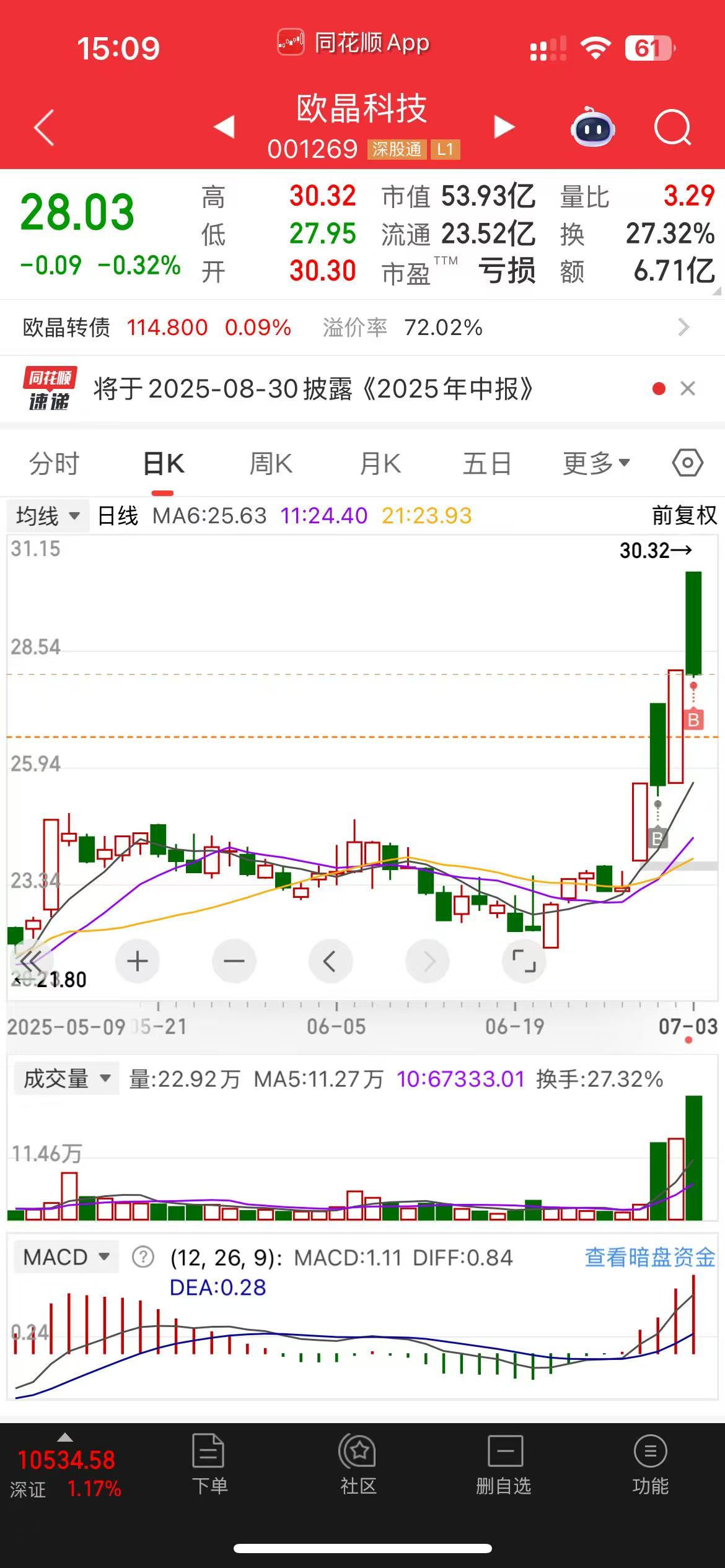
Task: Select 周K tab
Action: [271, 463]
